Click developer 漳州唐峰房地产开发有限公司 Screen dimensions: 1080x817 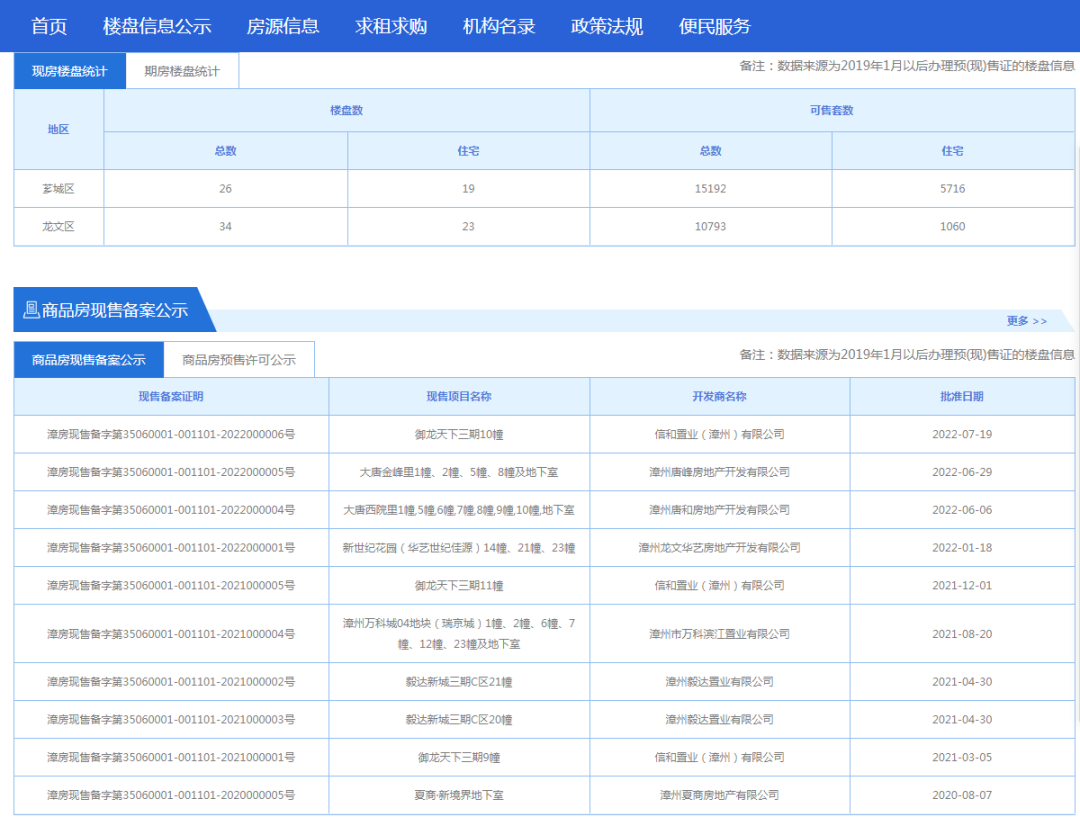719,473
